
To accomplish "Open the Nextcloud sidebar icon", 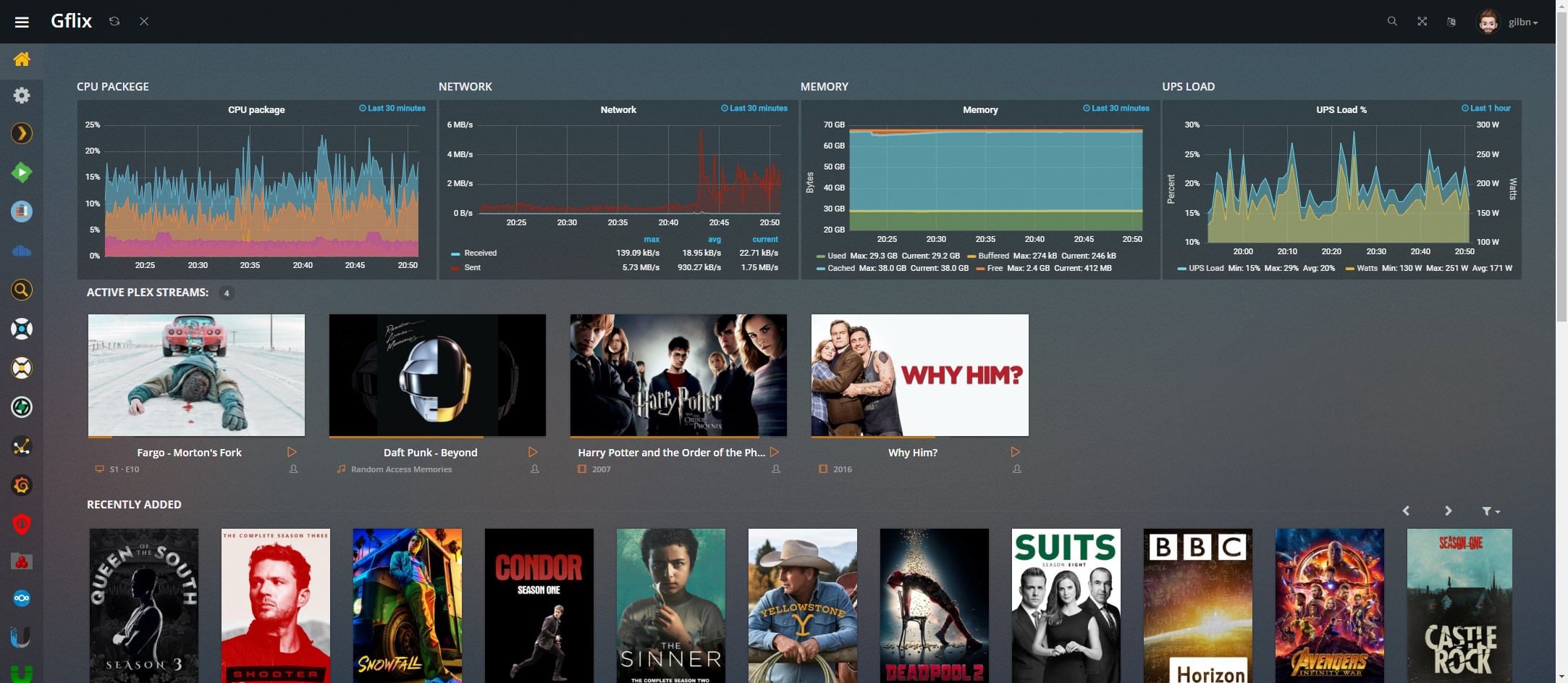I will point(22,599).
